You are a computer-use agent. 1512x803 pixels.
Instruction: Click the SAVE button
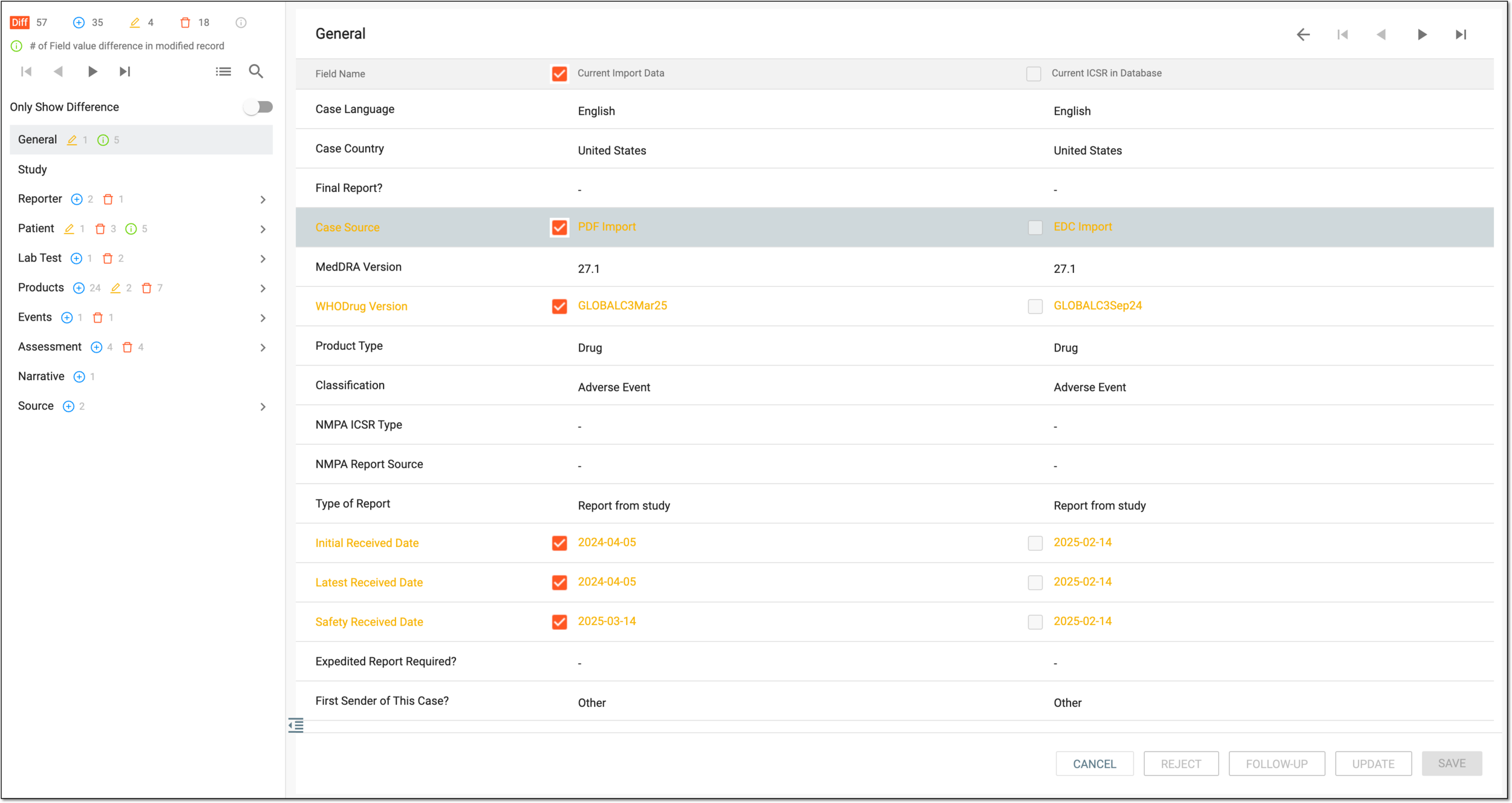pyautogui.click(x=1452, y=764)
